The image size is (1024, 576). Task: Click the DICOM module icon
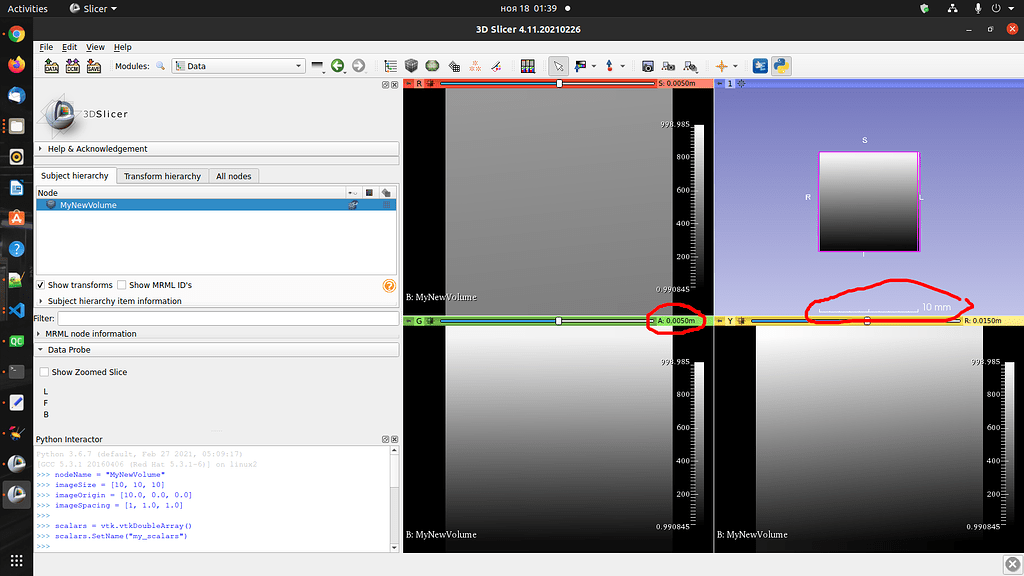72,66
